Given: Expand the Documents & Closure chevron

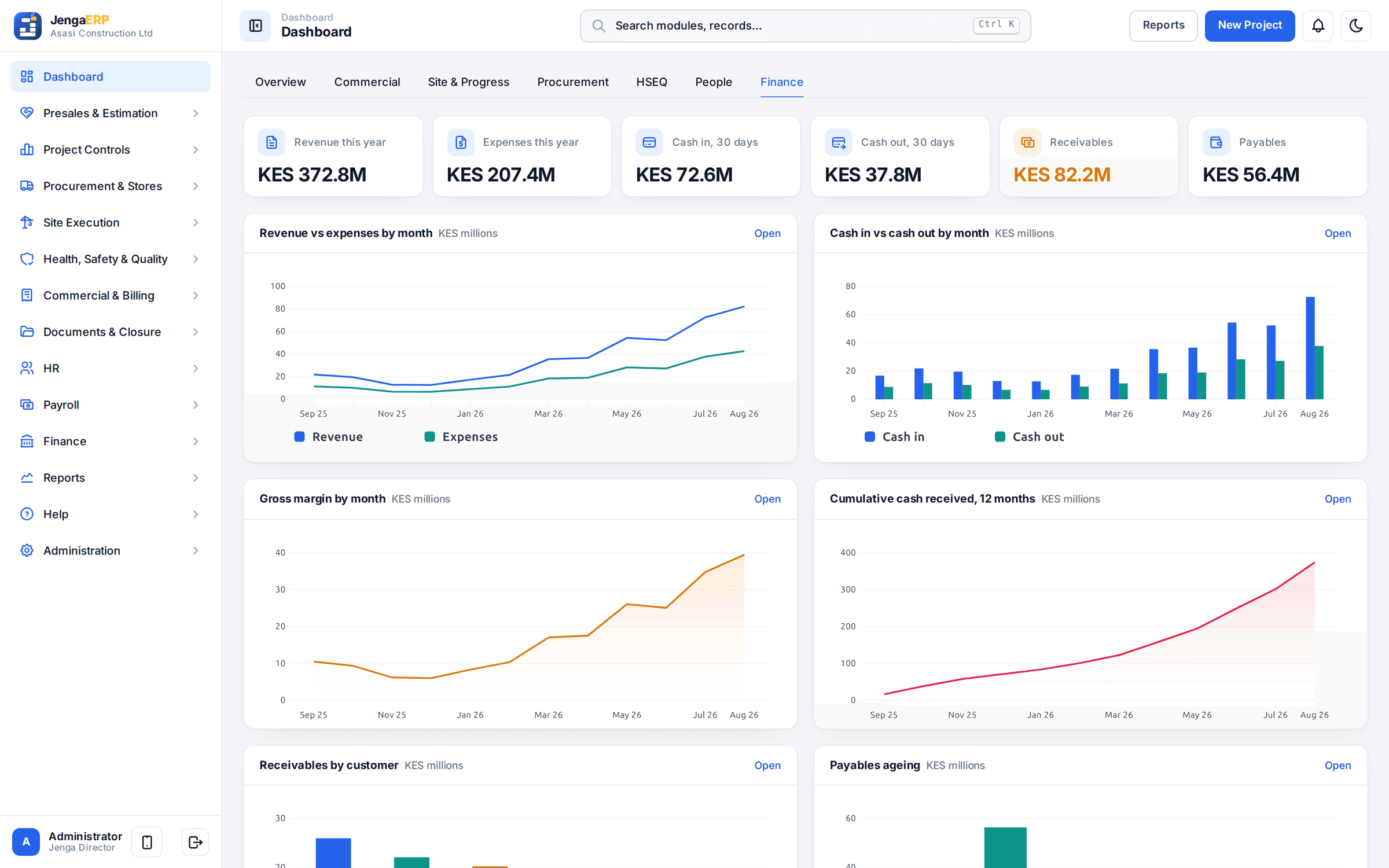Looking at the screenshot, I should [196, 332].
